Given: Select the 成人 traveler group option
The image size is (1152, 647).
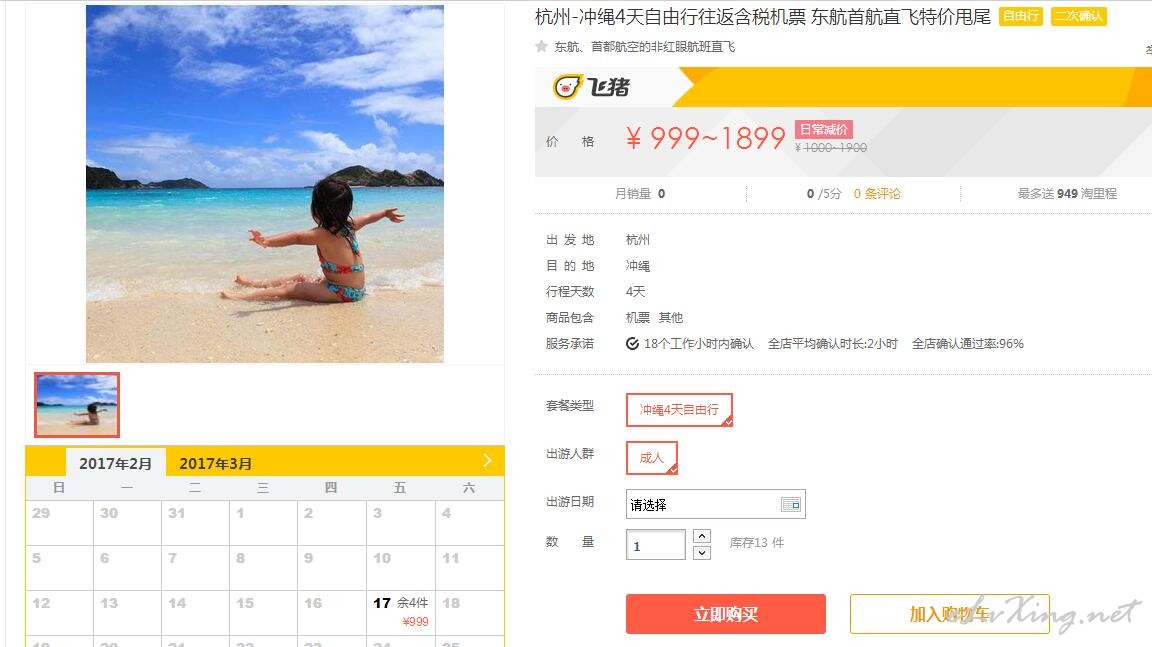Looking at the screenshot, I should (x=652, y=458).
